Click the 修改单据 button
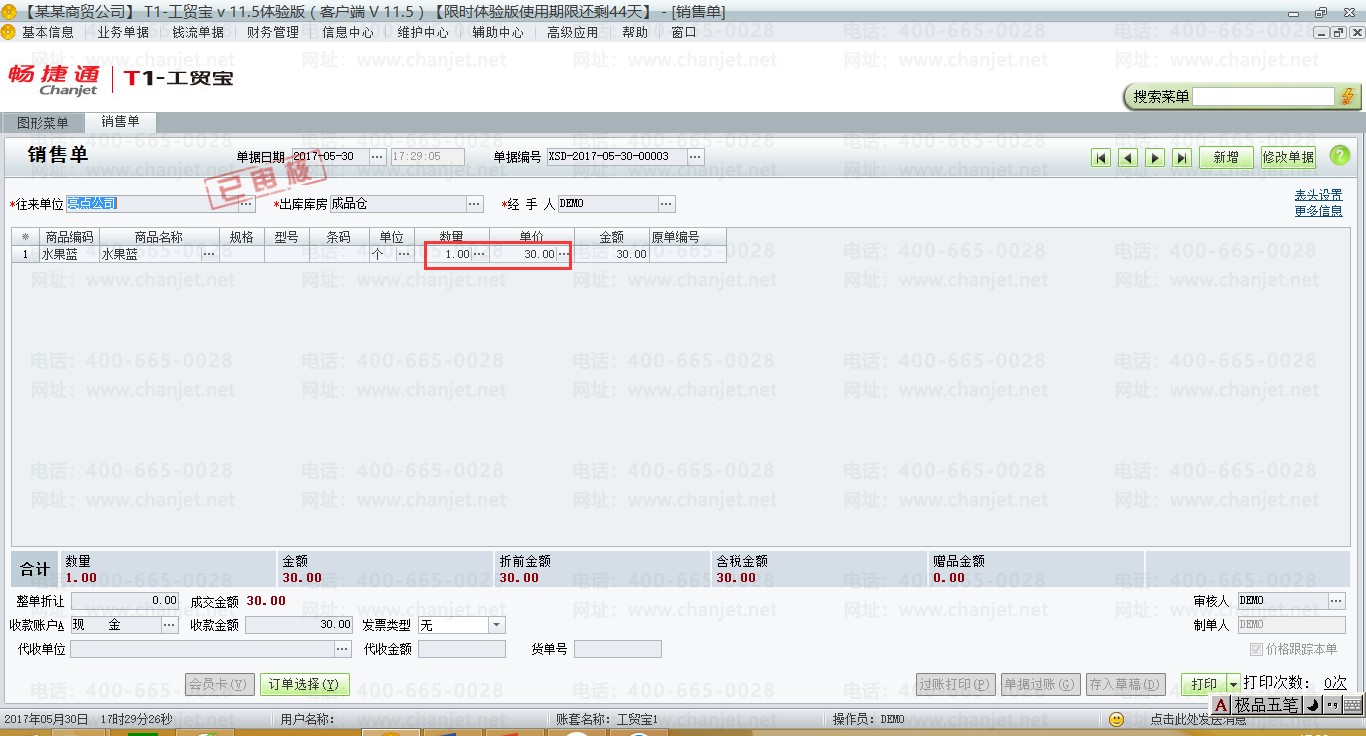This screenshot has height=736, width=1366. 1288,157
